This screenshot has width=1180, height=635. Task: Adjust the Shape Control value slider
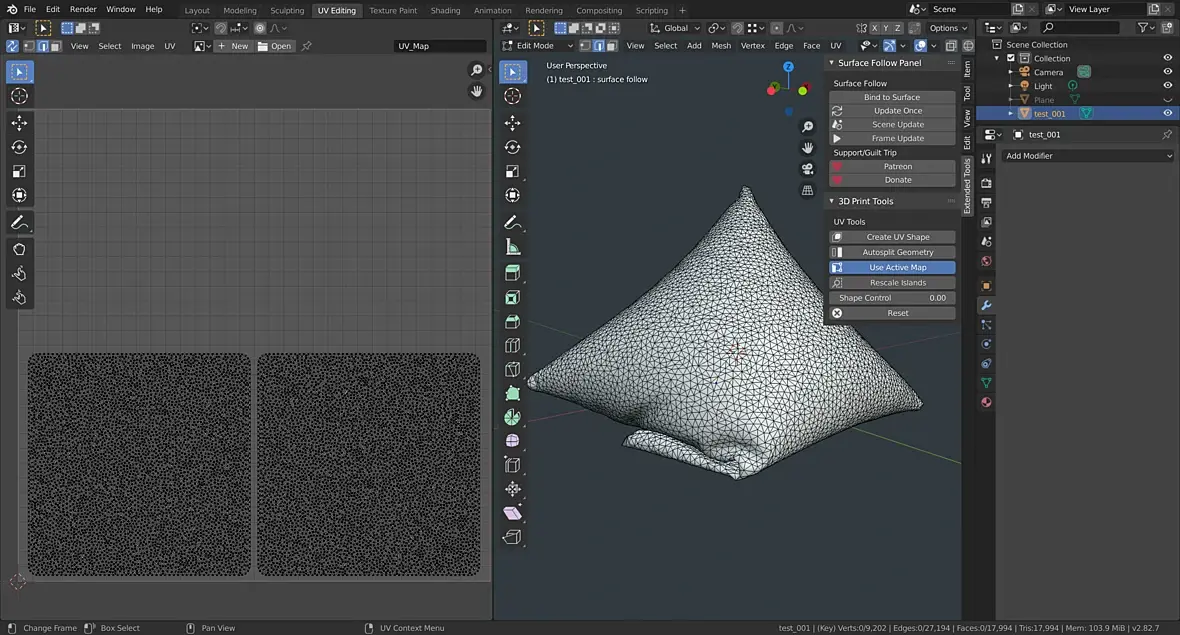892,298
